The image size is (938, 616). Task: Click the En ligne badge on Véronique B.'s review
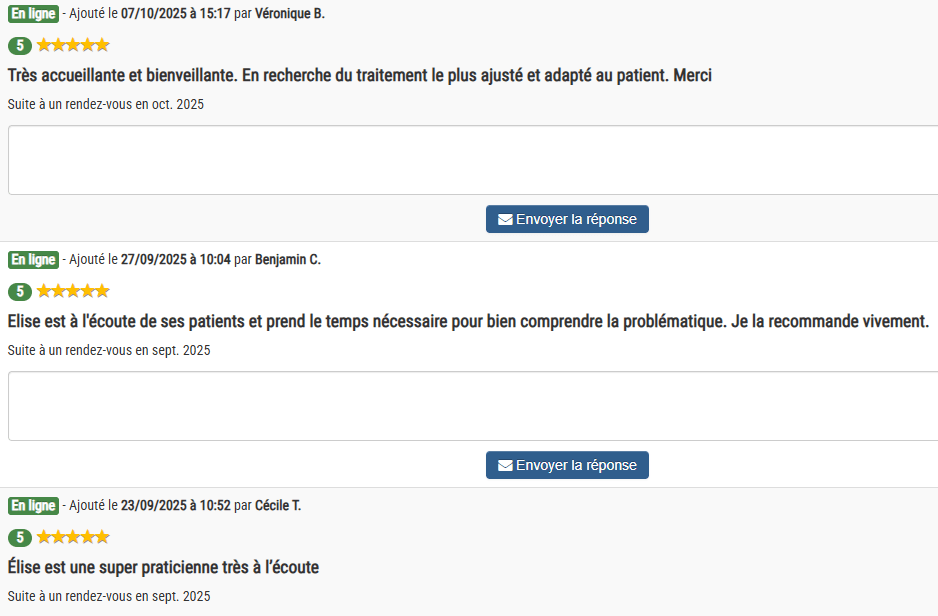(x=33, y=14)
